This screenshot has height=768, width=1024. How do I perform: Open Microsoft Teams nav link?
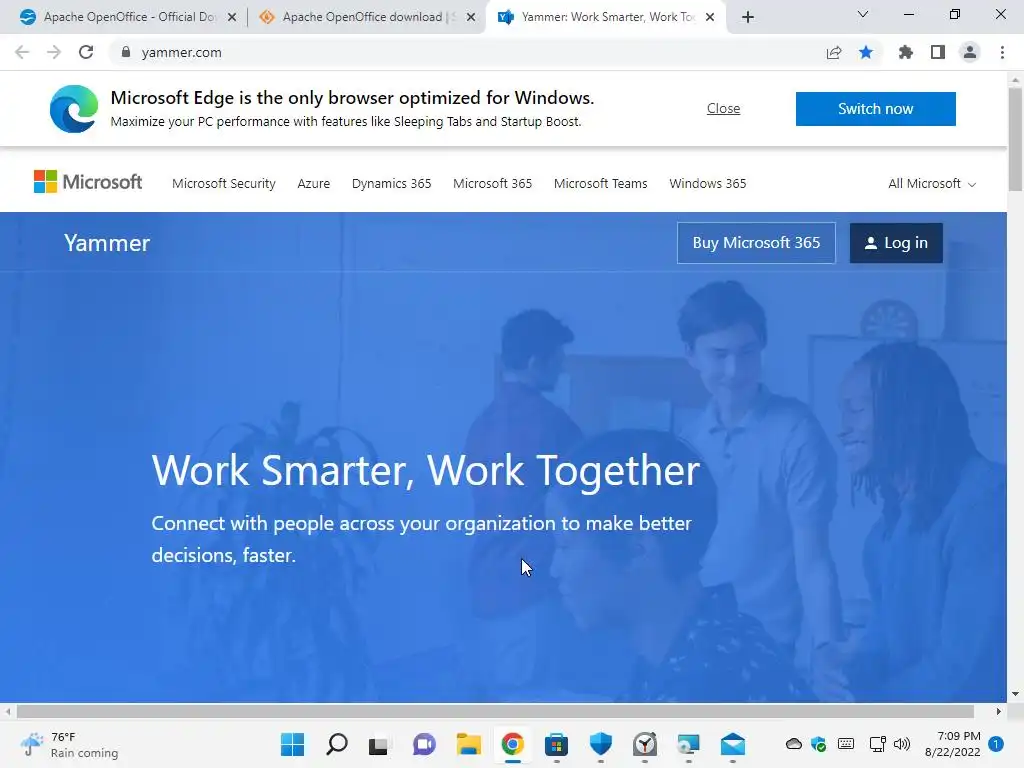pos(601,184)
